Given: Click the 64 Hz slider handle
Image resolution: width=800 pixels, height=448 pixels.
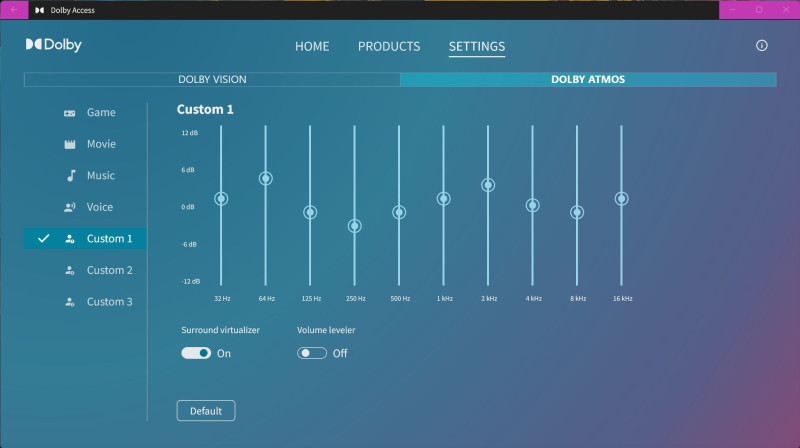Looking at the screenshot, I should 265,178.
